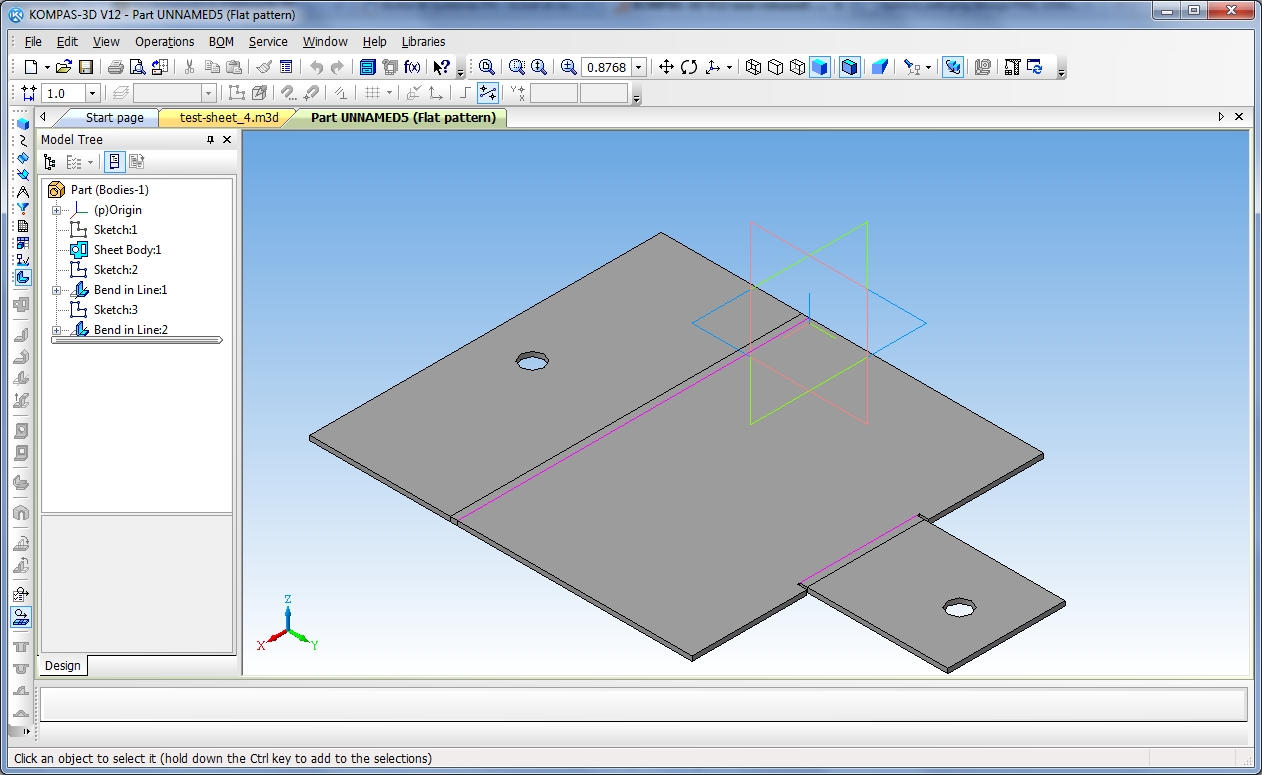This screenshot has height=775, width=1262.
Task: Open the orientation dropdown arrow
Action: (729, 67)
